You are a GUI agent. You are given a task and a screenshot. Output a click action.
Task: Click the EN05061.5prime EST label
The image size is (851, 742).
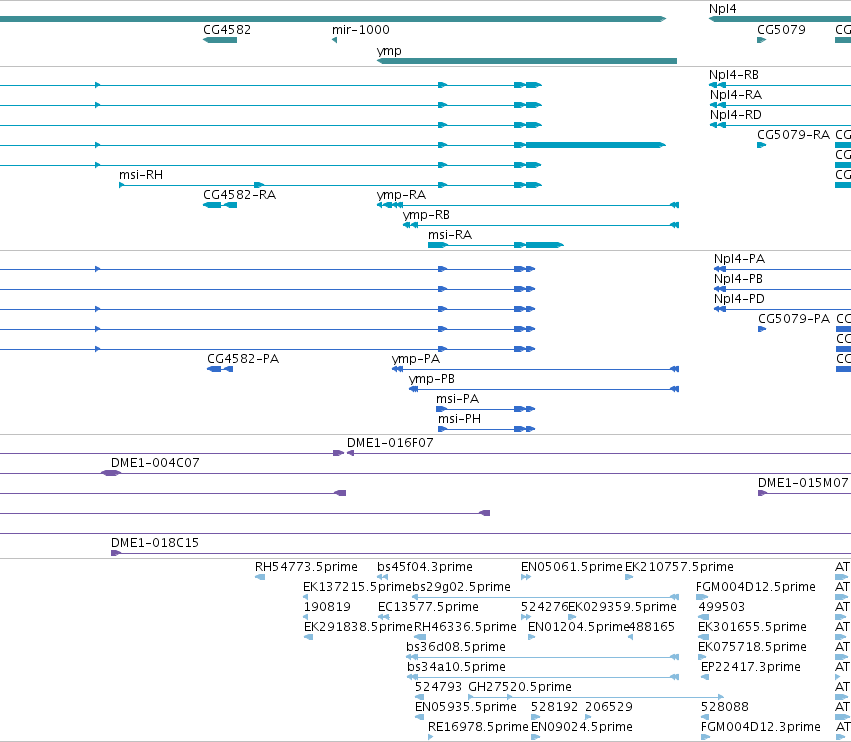[571, 567]
